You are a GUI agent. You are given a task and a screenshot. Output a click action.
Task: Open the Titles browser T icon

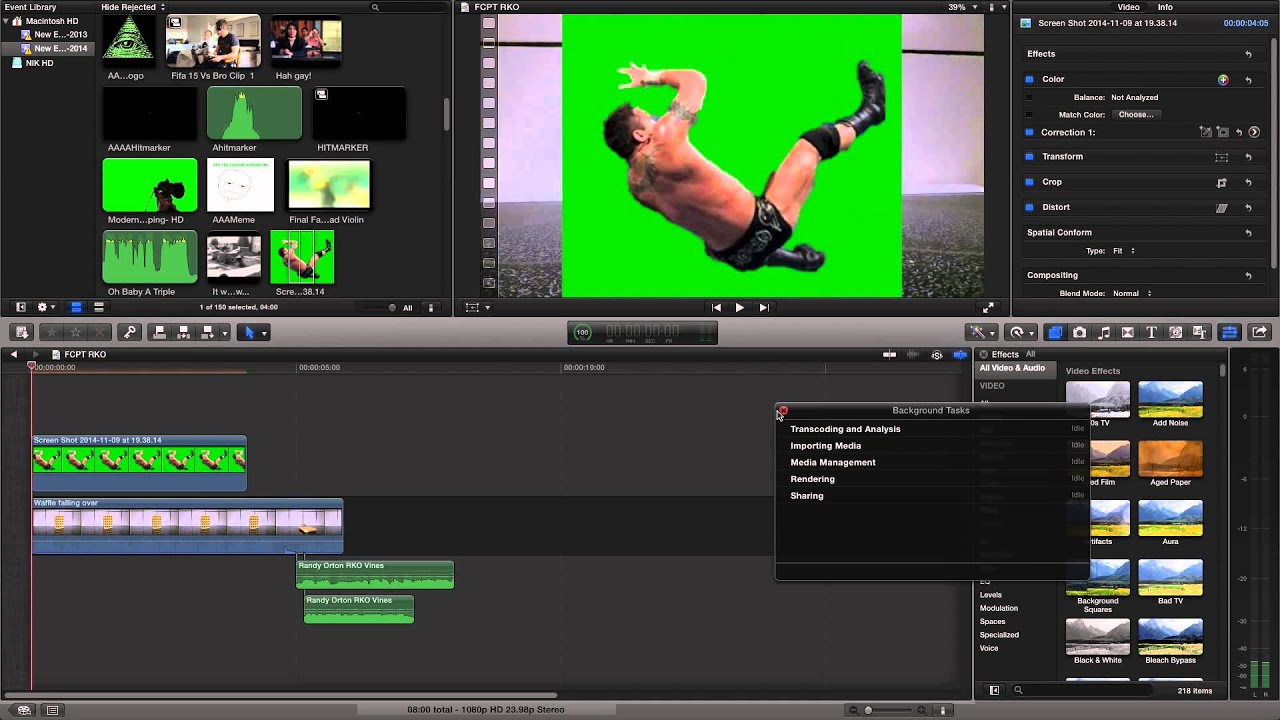pos(1152,332)
